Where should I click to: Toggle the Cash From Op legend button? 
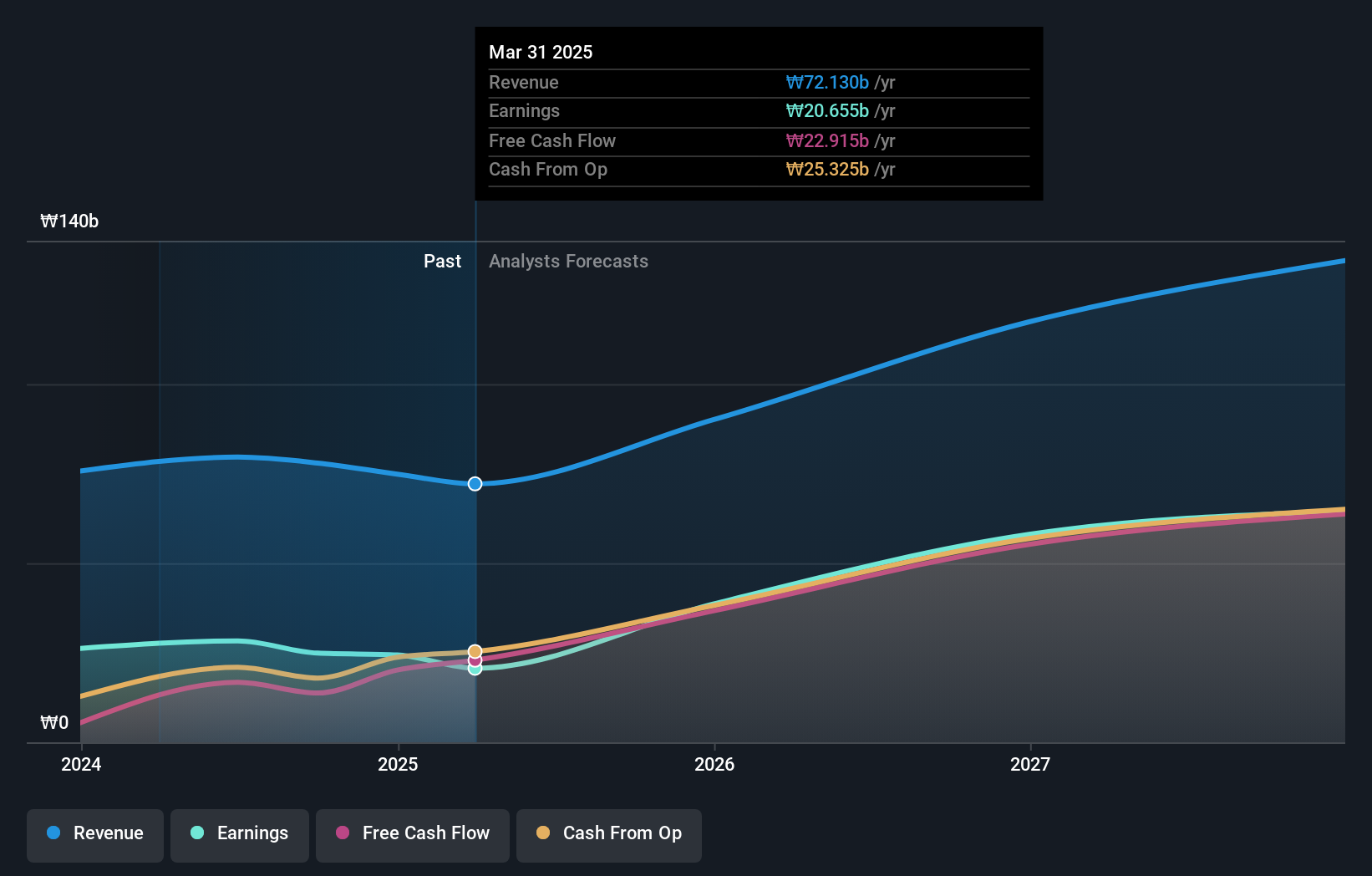[x=609, y=835]
